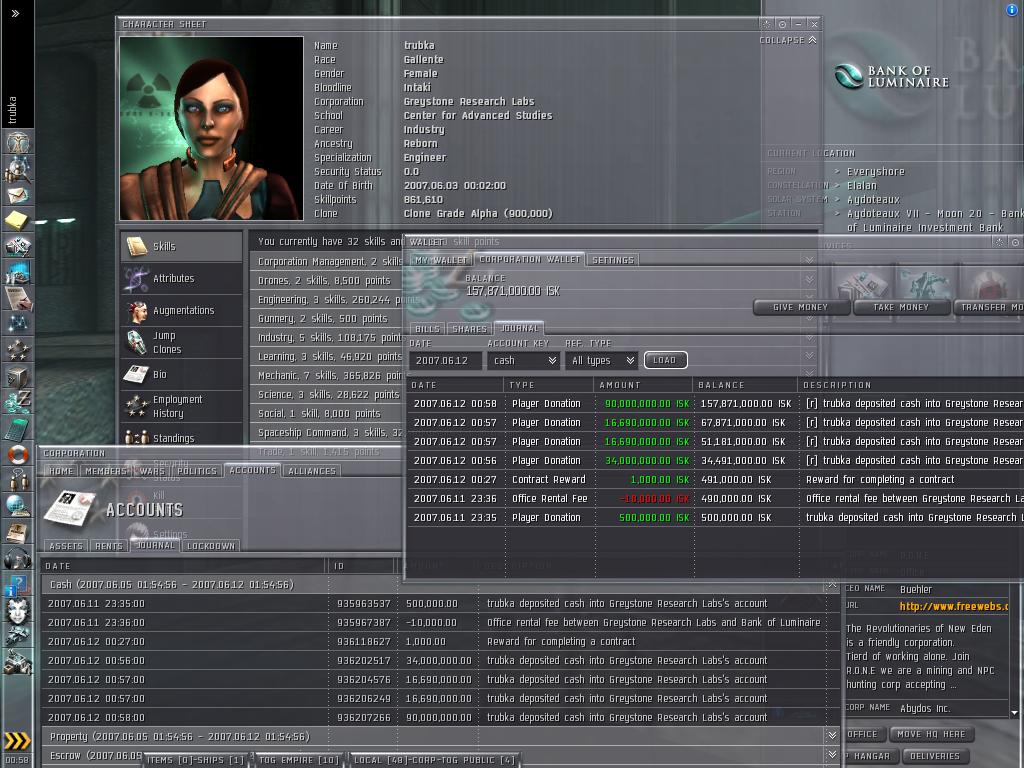Click the Take Money button
This screenshot has height=768, width=1024.
click(901, 307)
